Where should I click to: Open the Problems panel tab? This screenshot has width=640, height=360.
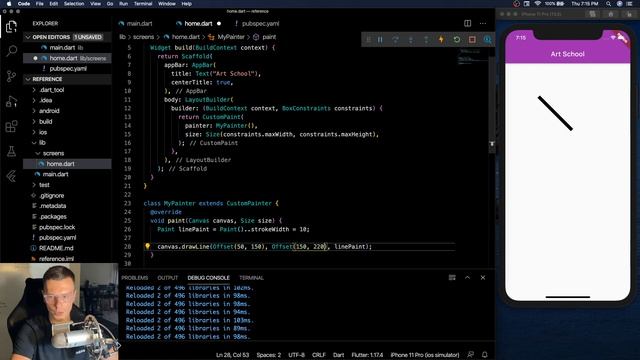tap(135, 278)
